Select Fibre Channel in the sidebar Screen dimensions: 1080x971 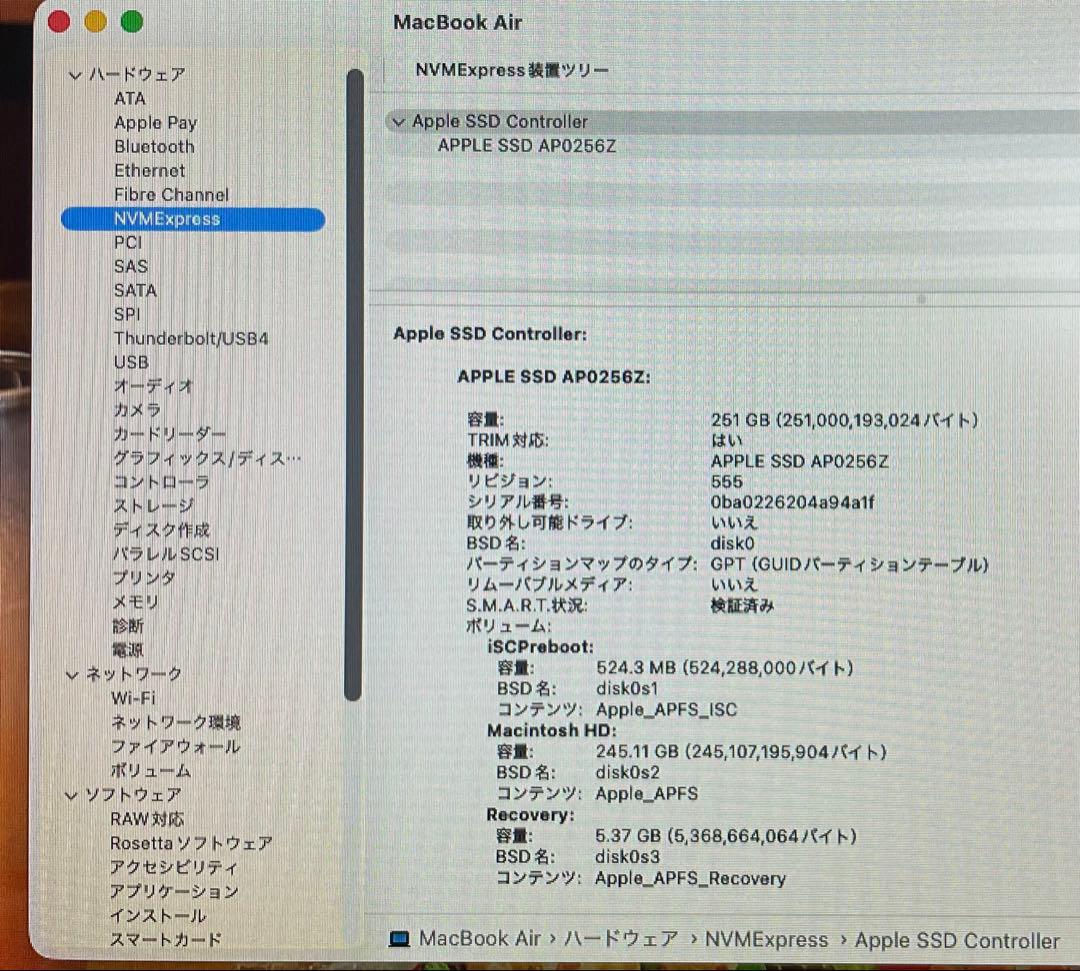(x=171, y=194)
